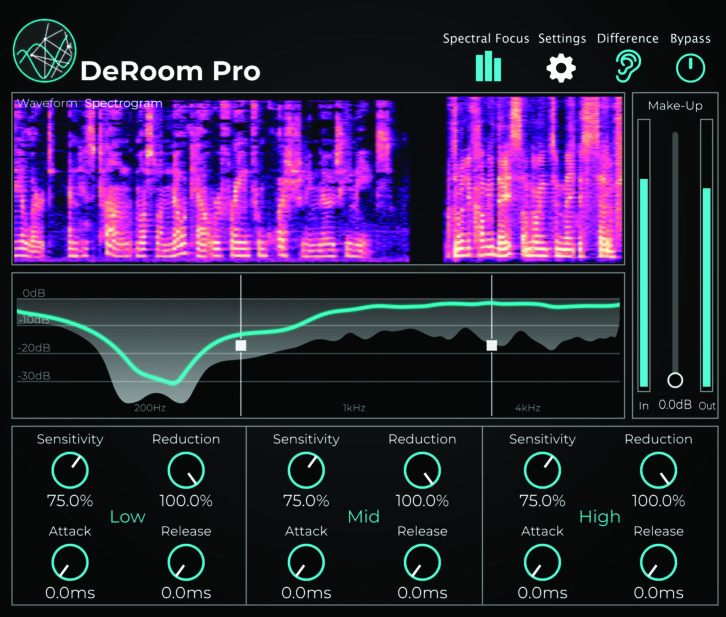Click Low Sensitivity value 75.0%
This screenshot has height=617, width=726.
pos(70,501)
